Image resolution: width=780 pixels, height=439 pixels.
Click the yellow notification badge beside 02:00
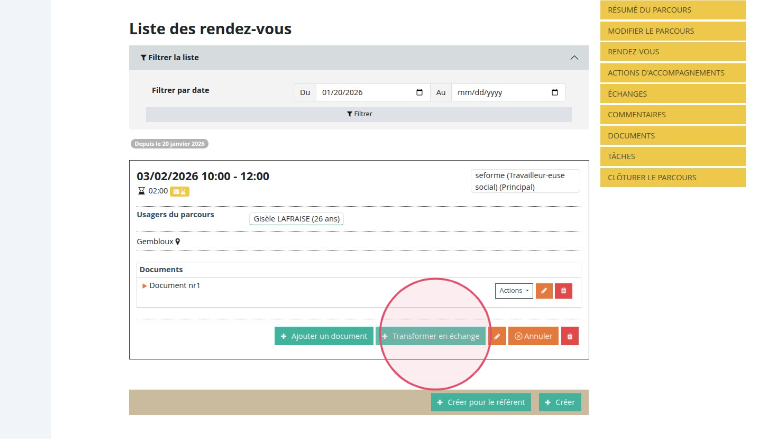[x=179, y=190]
